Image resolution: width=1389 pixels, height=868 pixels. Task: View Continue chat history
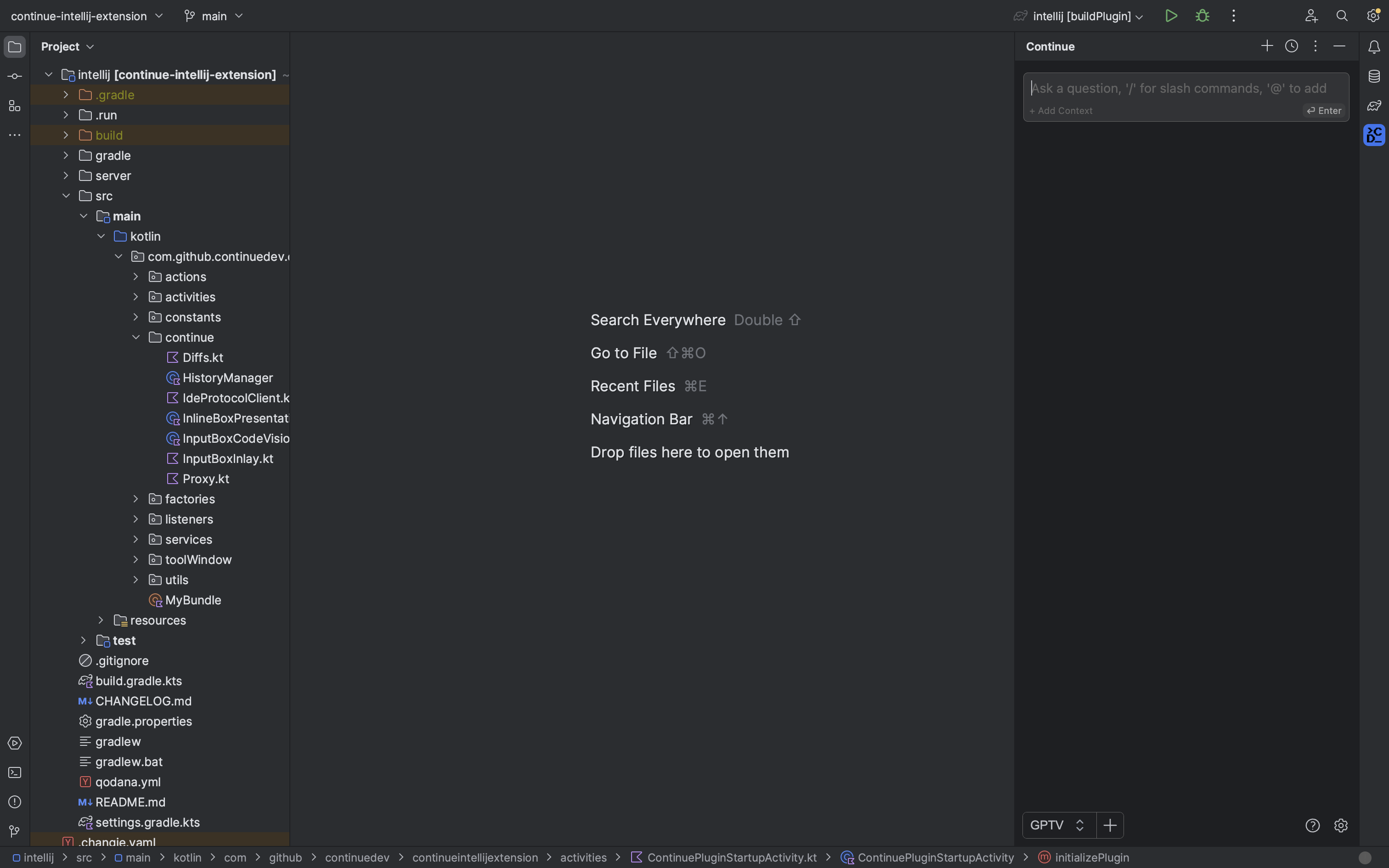click(1292, 46)
